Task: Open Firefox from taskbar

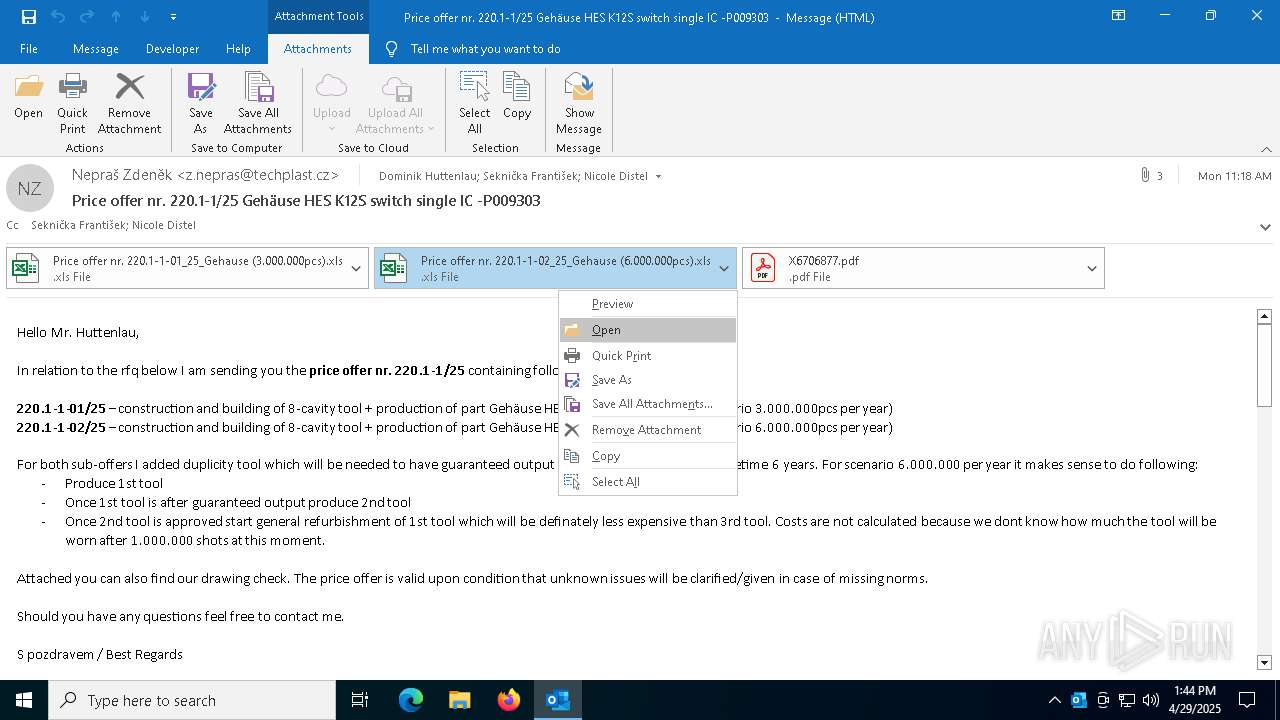Action: 509,700
